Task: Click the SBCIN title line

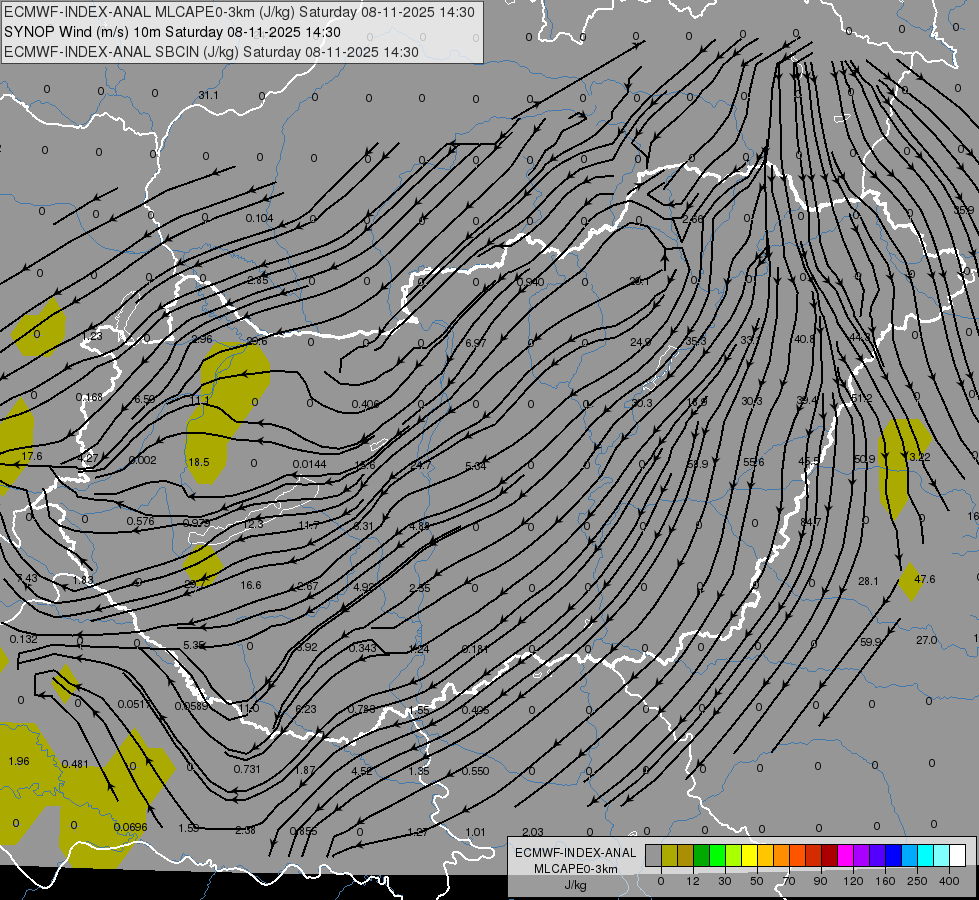Action: (x=211, y=52)
